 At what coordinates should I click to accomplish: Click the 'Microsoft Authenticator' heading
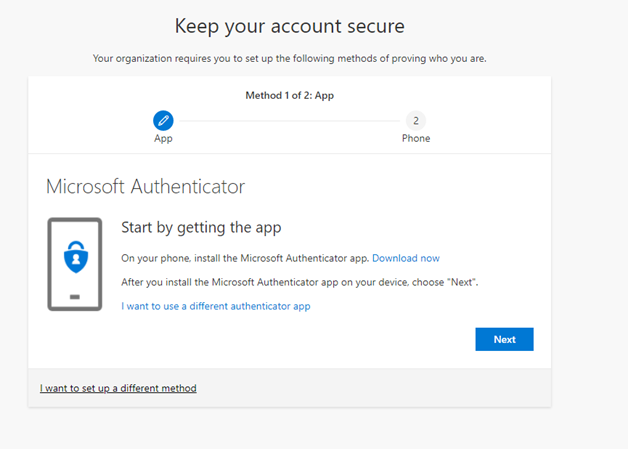145,187
